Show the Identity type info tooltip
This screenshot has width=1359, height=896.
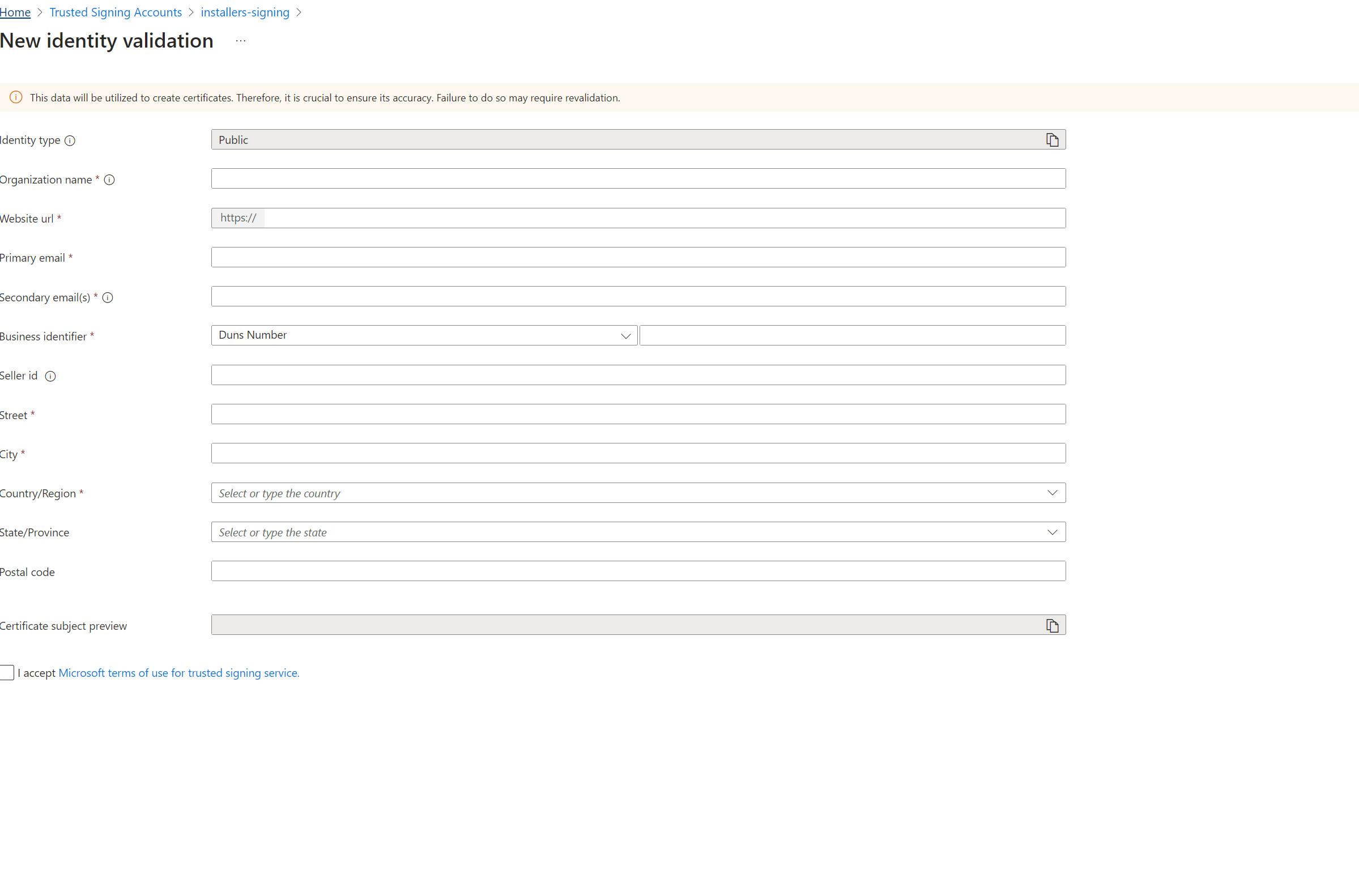point(70,140)
